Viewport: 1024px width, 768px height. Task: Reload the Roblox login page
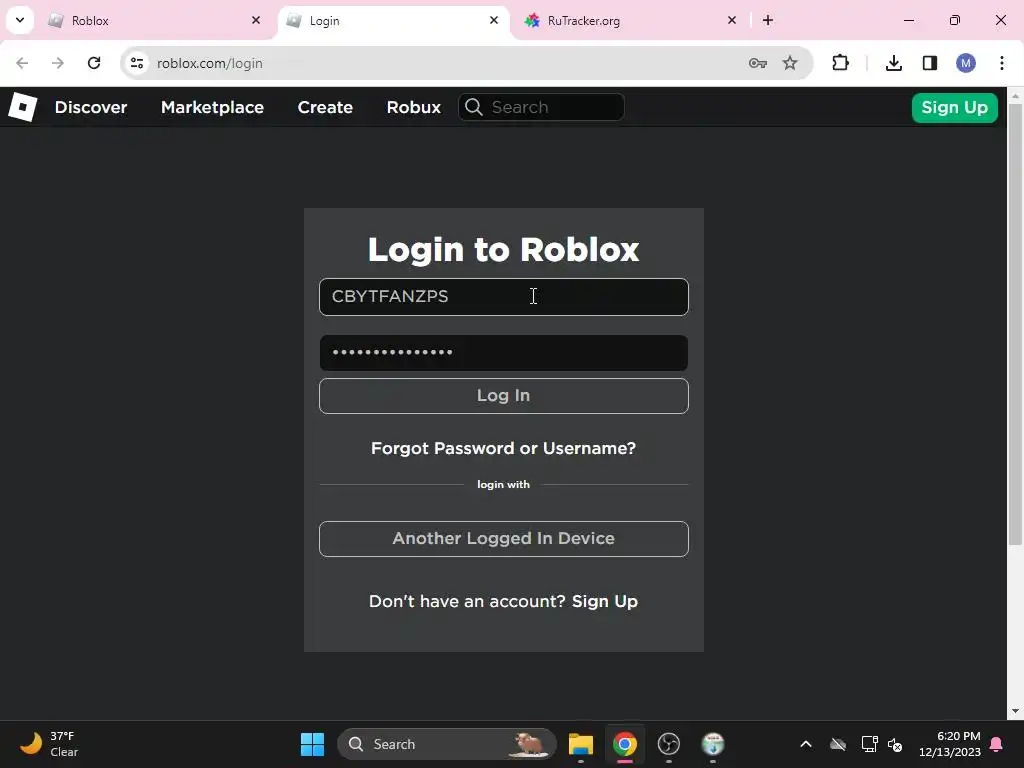pos(94,63)
